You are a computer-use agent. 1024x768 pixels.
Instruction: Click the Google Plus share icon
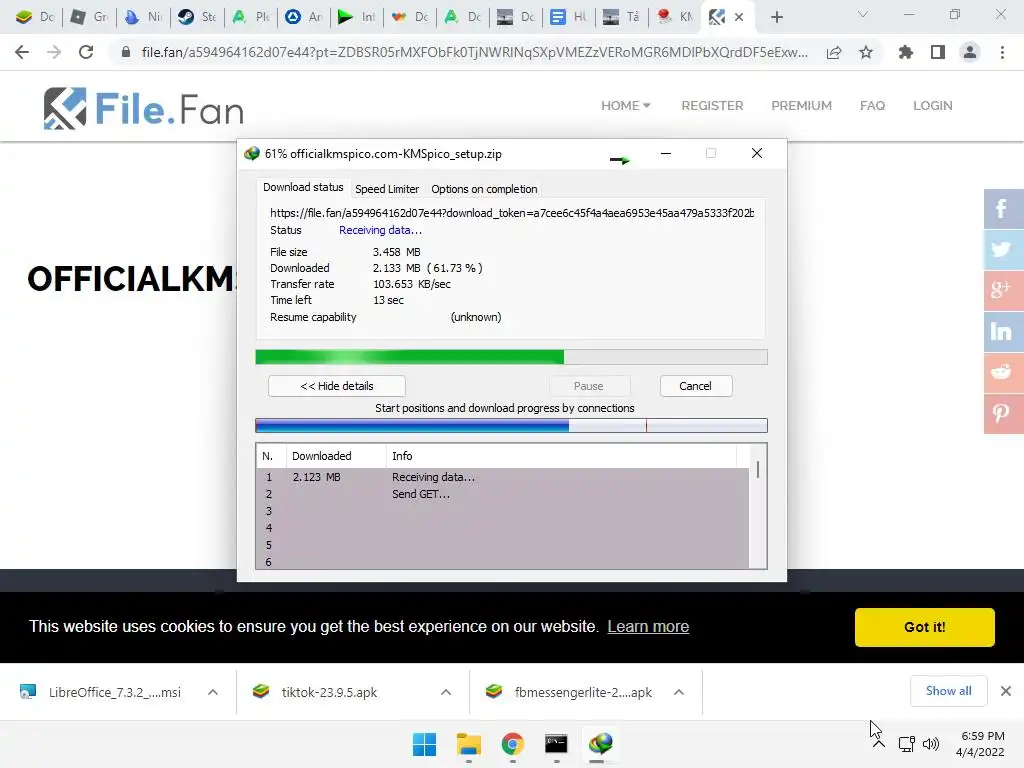(1003, 291)
